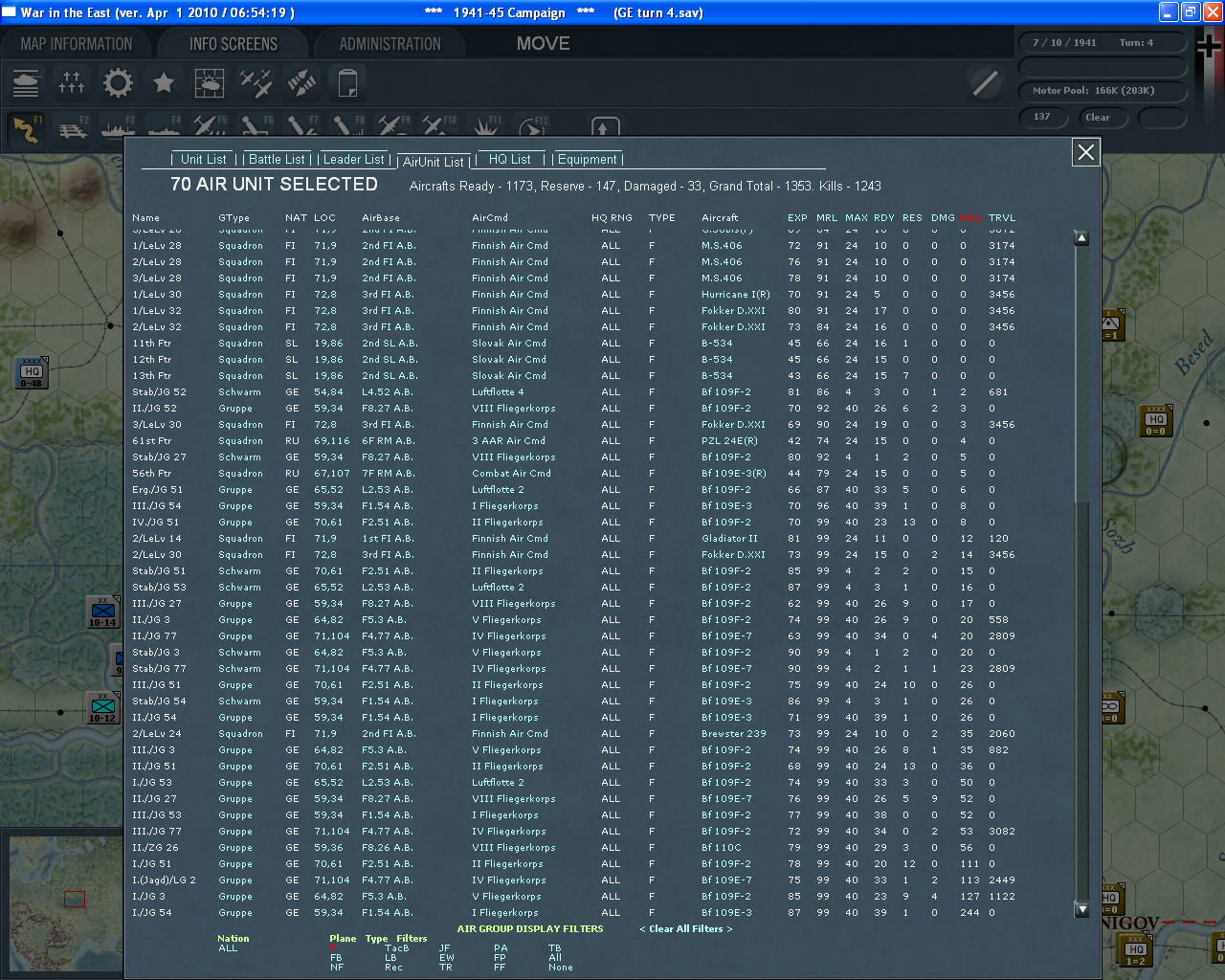Screen dimensions: 1225x980
Task: Select F6 bomb unit mode icon
Action: (x=256, y=126)
